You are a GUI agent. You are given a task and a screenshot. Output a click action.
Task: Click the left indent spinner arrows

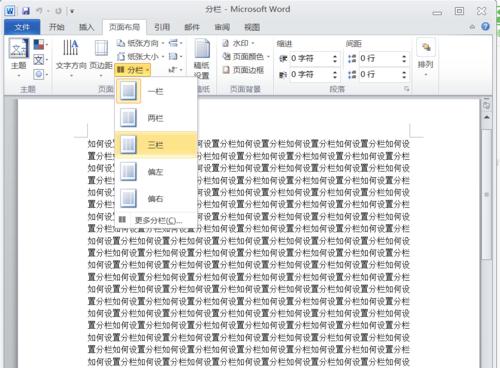(335, 59)
